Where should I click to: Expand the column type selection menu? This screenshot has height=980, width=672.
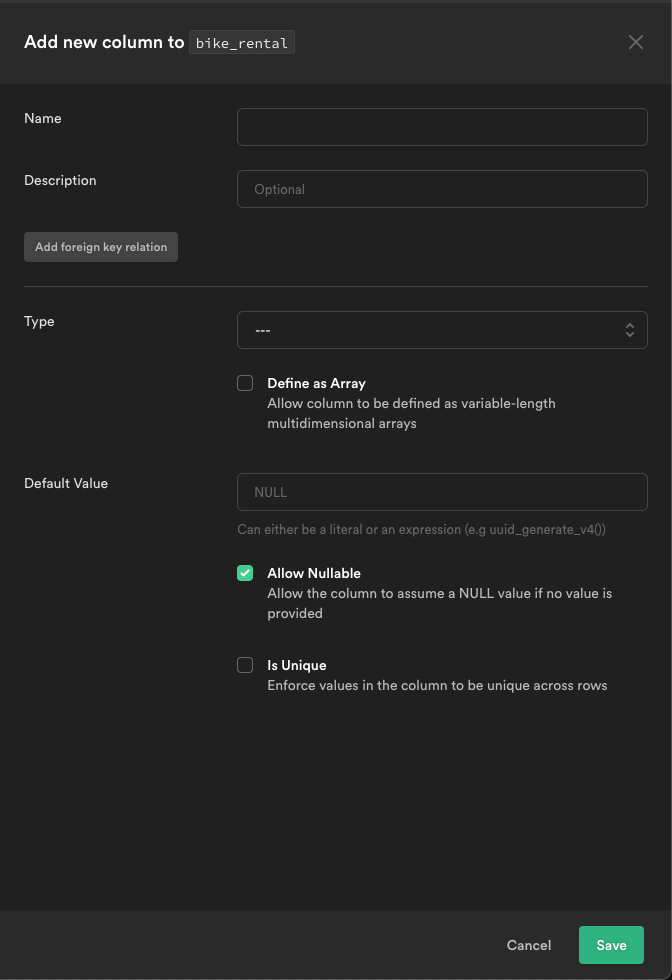click(442, 329)
